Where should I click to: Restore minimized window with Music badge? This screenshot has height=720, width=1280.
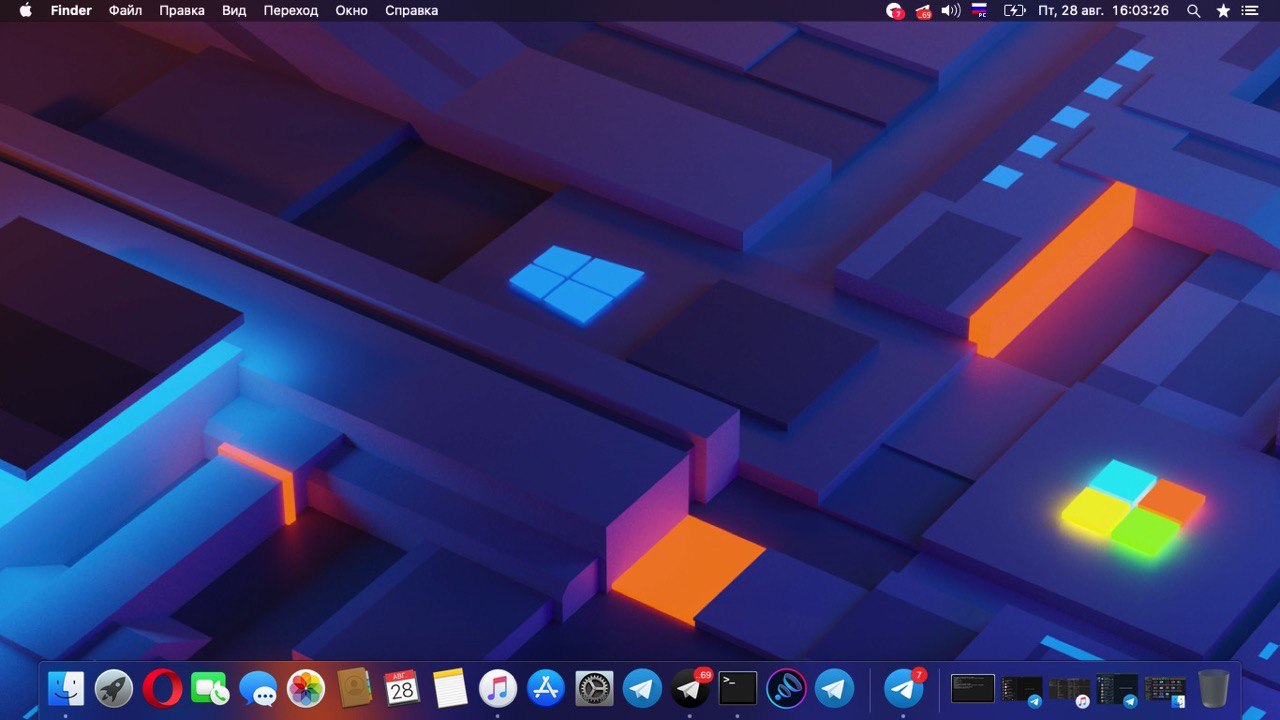(x=1070, y=690)
